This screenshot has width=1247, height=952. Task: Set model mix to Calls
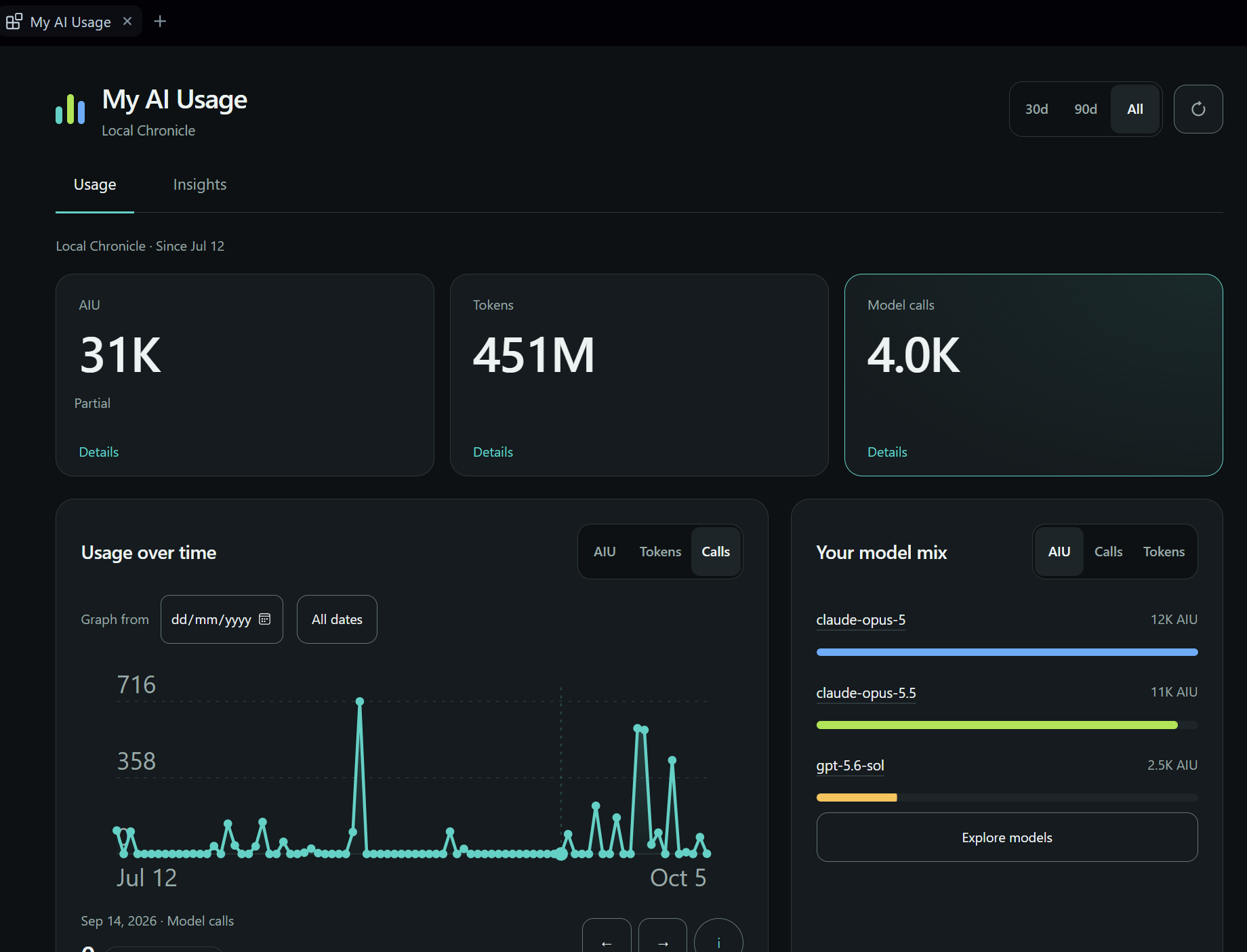pos(1108,552)
